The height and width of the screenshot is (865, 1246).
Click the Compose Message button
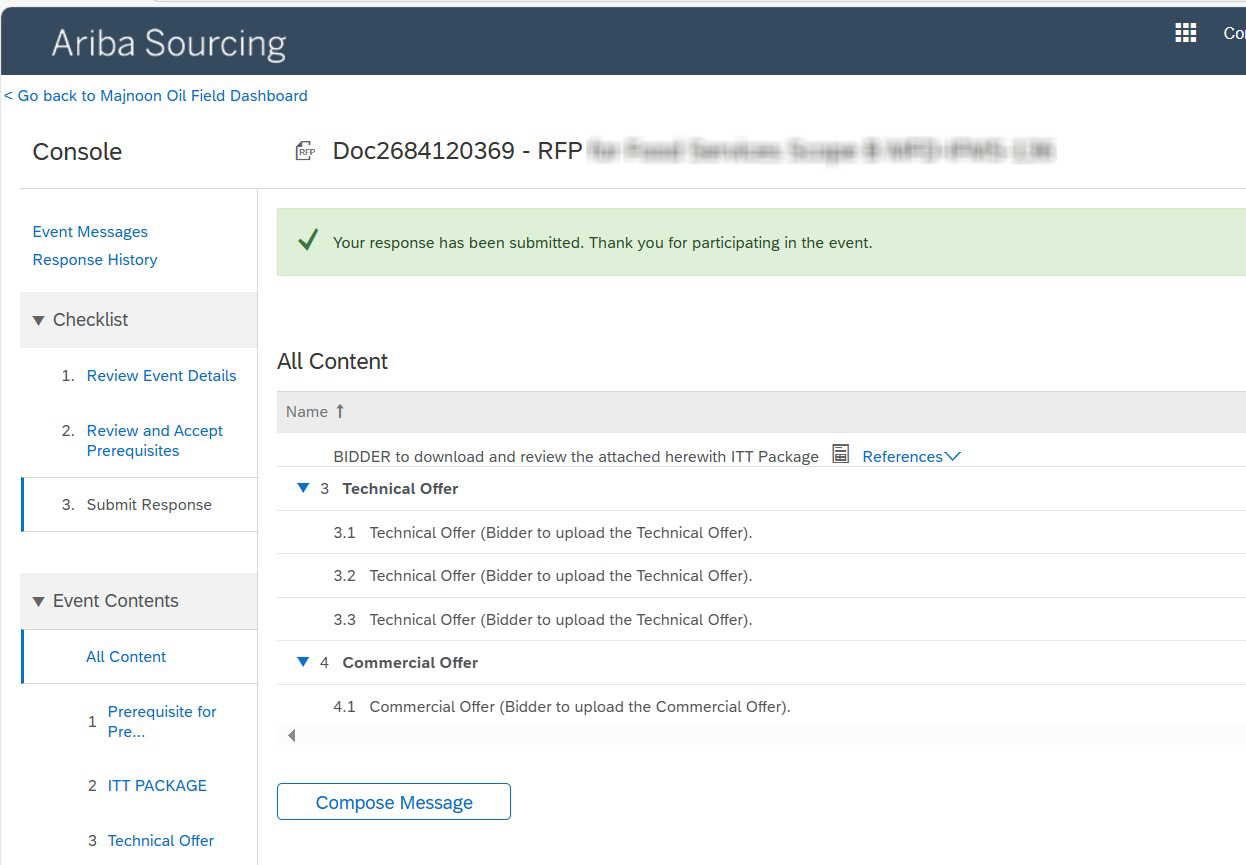394,802
